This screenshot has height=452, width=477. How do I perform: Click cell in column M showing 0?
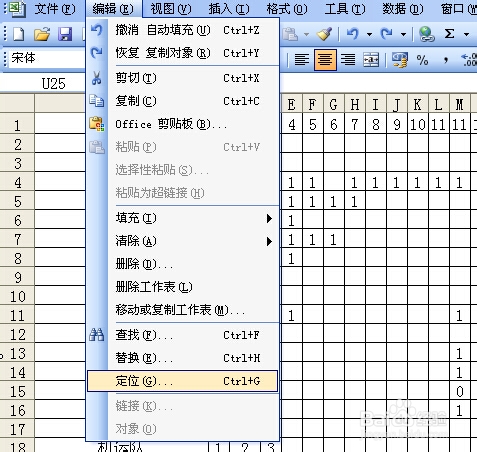coord(460,391)
